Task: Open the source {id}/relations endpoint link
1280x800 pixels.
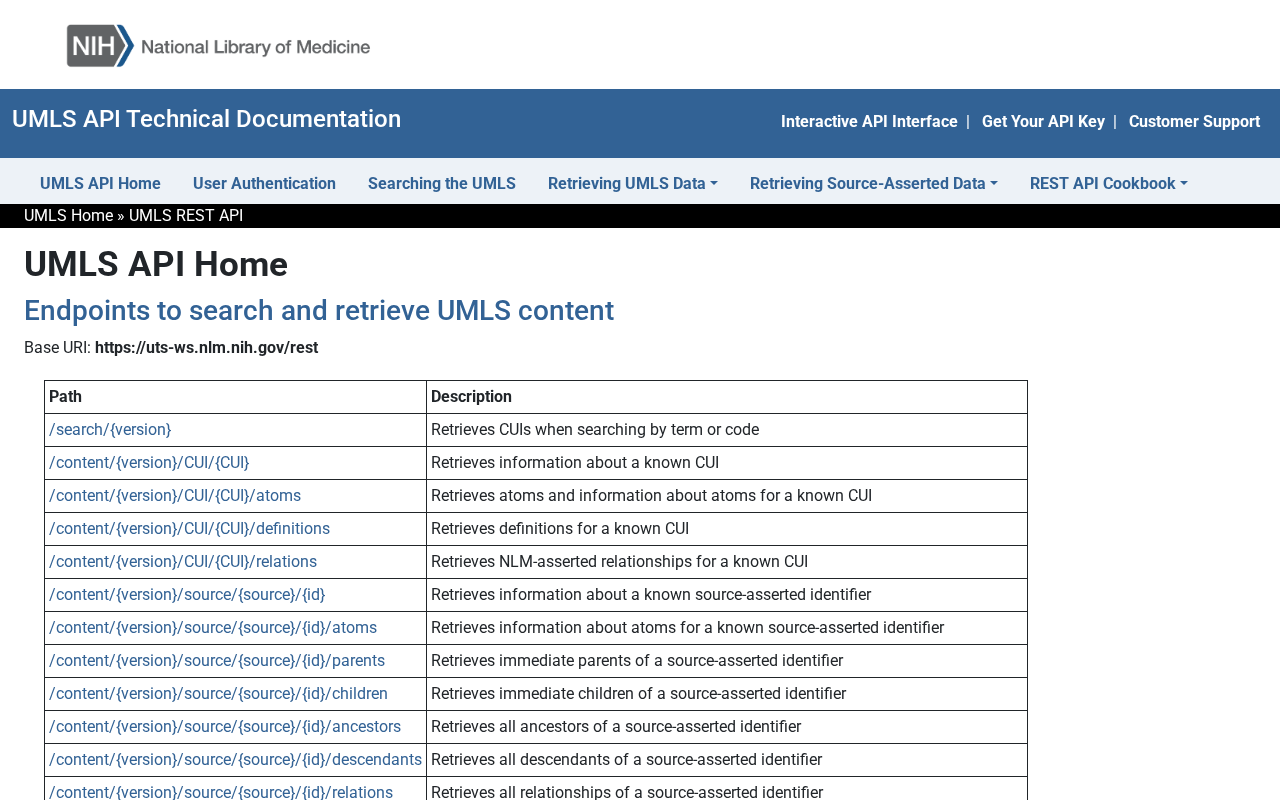Action: click(x=221, y=792)
